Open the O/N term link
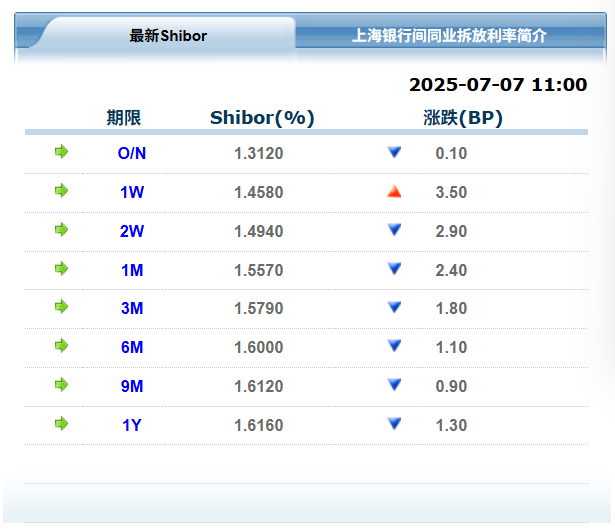 132,153
